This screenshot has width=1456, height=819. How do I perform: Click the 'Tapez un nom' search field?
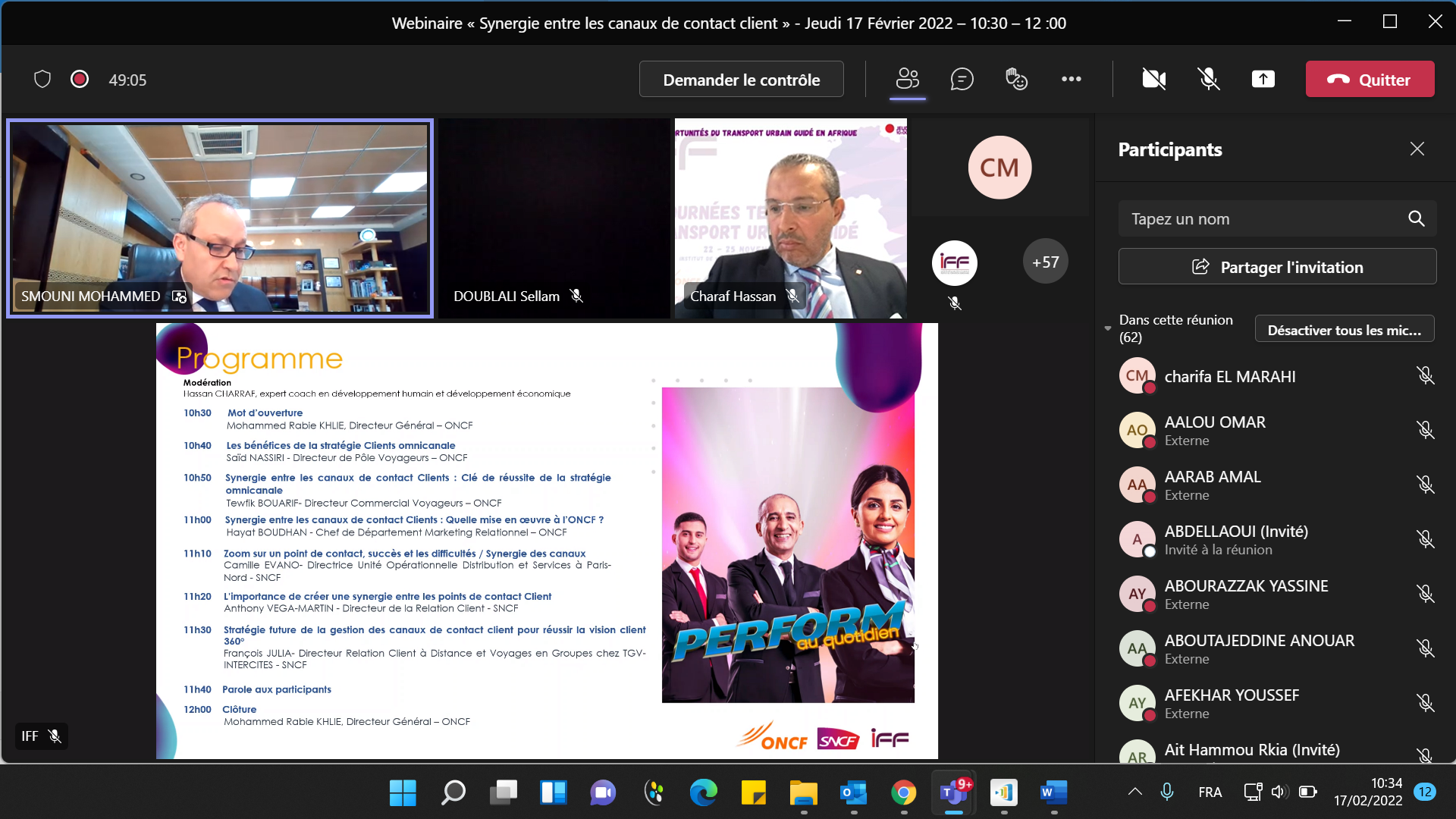click(1259, 219)
